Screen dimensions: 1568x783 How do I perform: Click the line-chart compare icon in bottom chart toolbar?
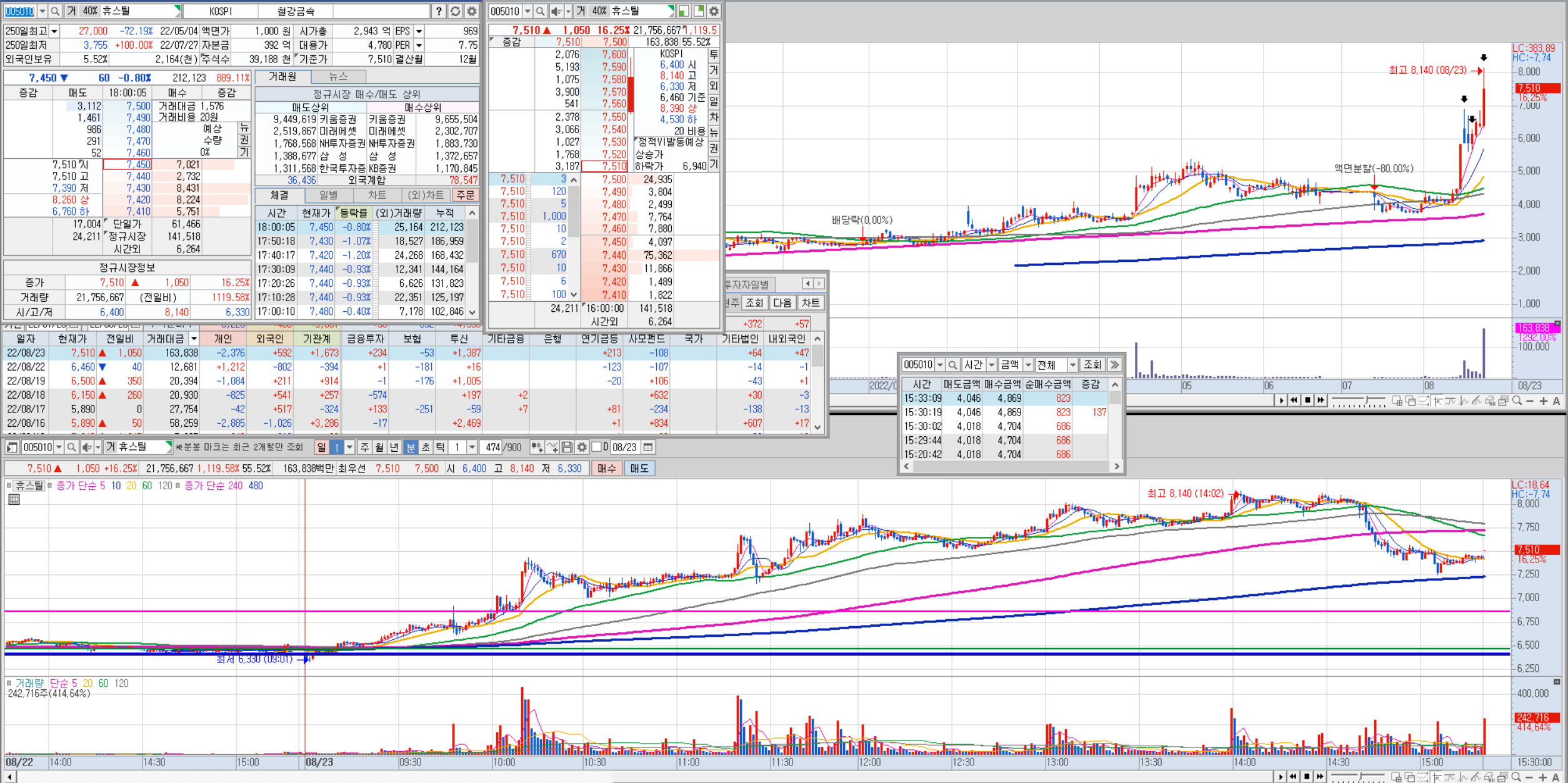point(552,447)
